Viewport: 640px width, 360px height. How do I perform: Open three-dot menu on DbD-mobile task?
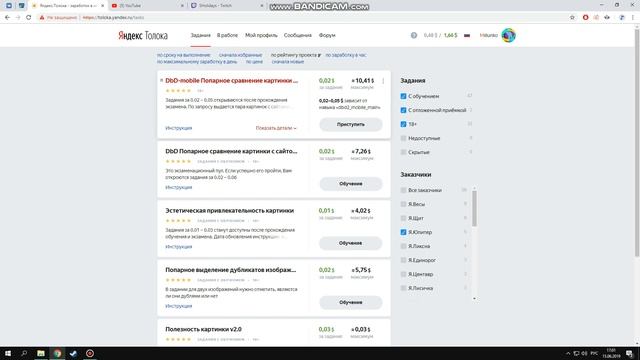coord(383,81)
